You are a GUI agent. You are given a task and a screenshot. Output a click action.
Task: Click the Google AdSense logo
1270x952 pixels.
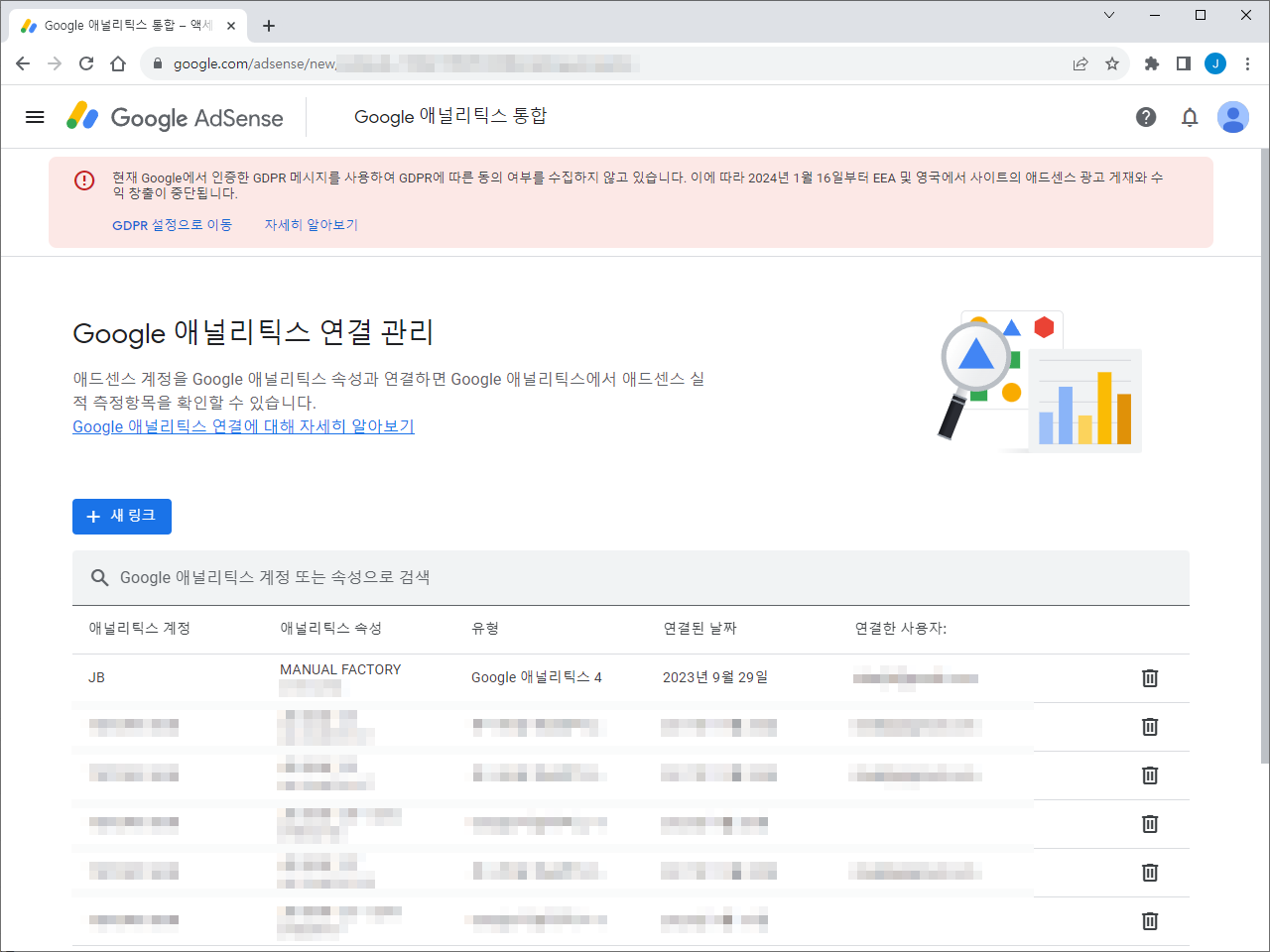click(x=175, y=117)
